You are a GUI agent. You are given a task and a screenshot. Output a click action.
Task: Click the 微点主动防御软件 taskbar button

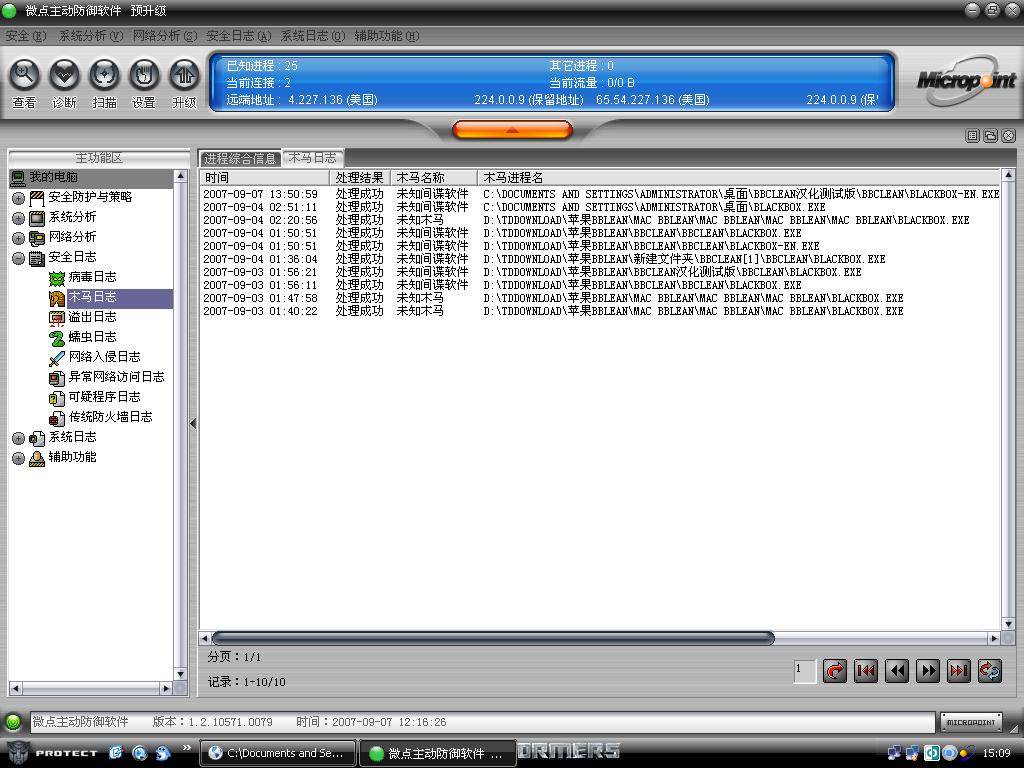click(x=438, y=753)
